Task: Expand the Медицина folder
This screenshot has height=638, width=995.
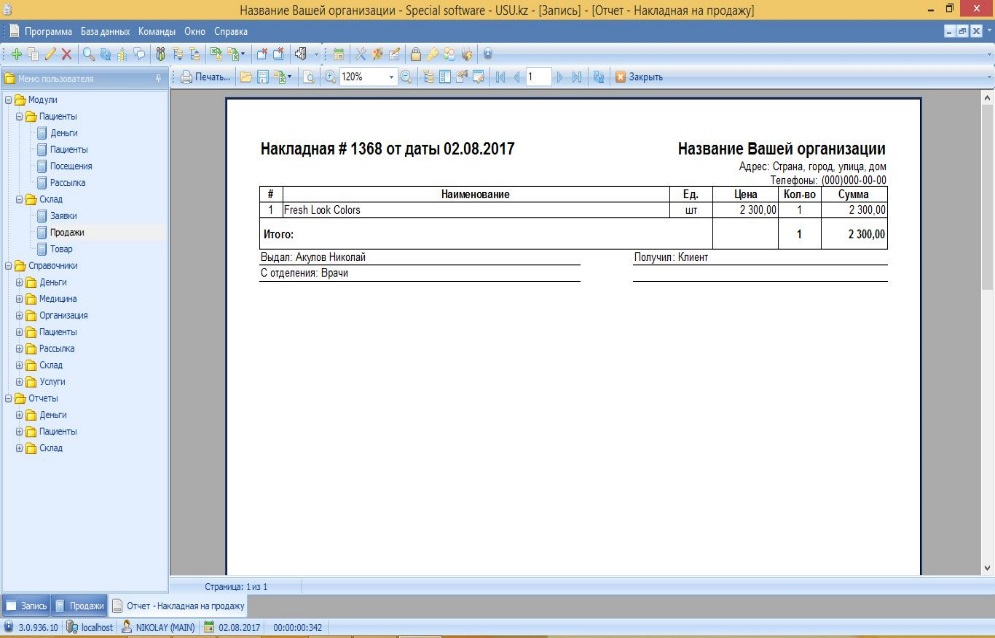Action: point(19,298)
